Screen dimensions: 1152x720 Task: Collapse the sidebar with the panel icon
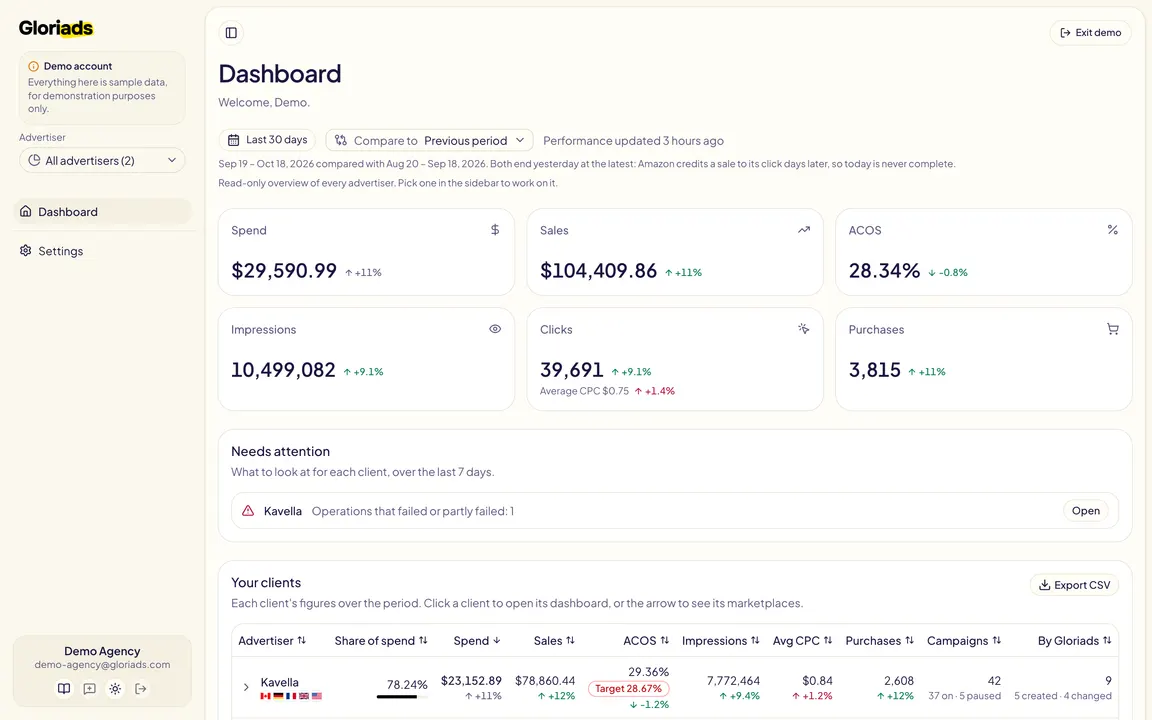pyautogui.click(x=231, y=32)
